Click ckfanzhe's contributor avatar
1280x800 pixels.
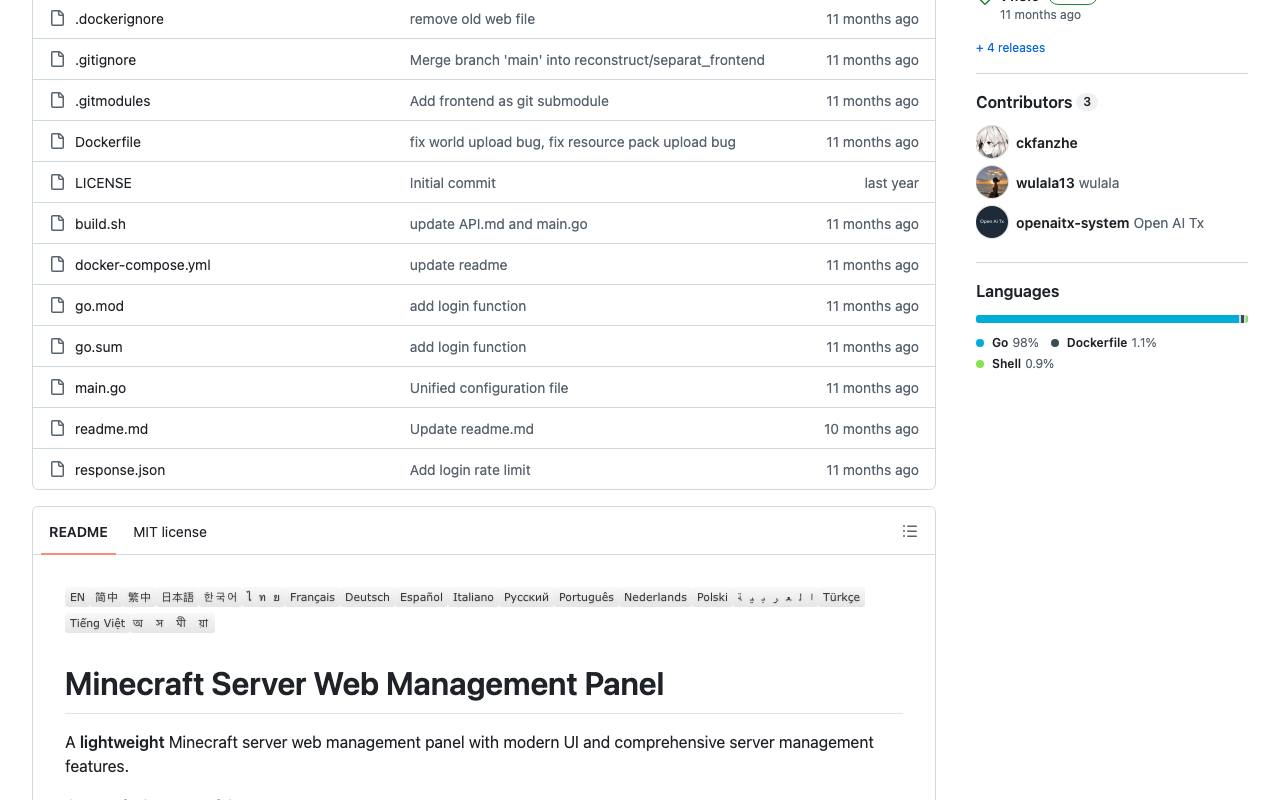click(x=992, y=142)
